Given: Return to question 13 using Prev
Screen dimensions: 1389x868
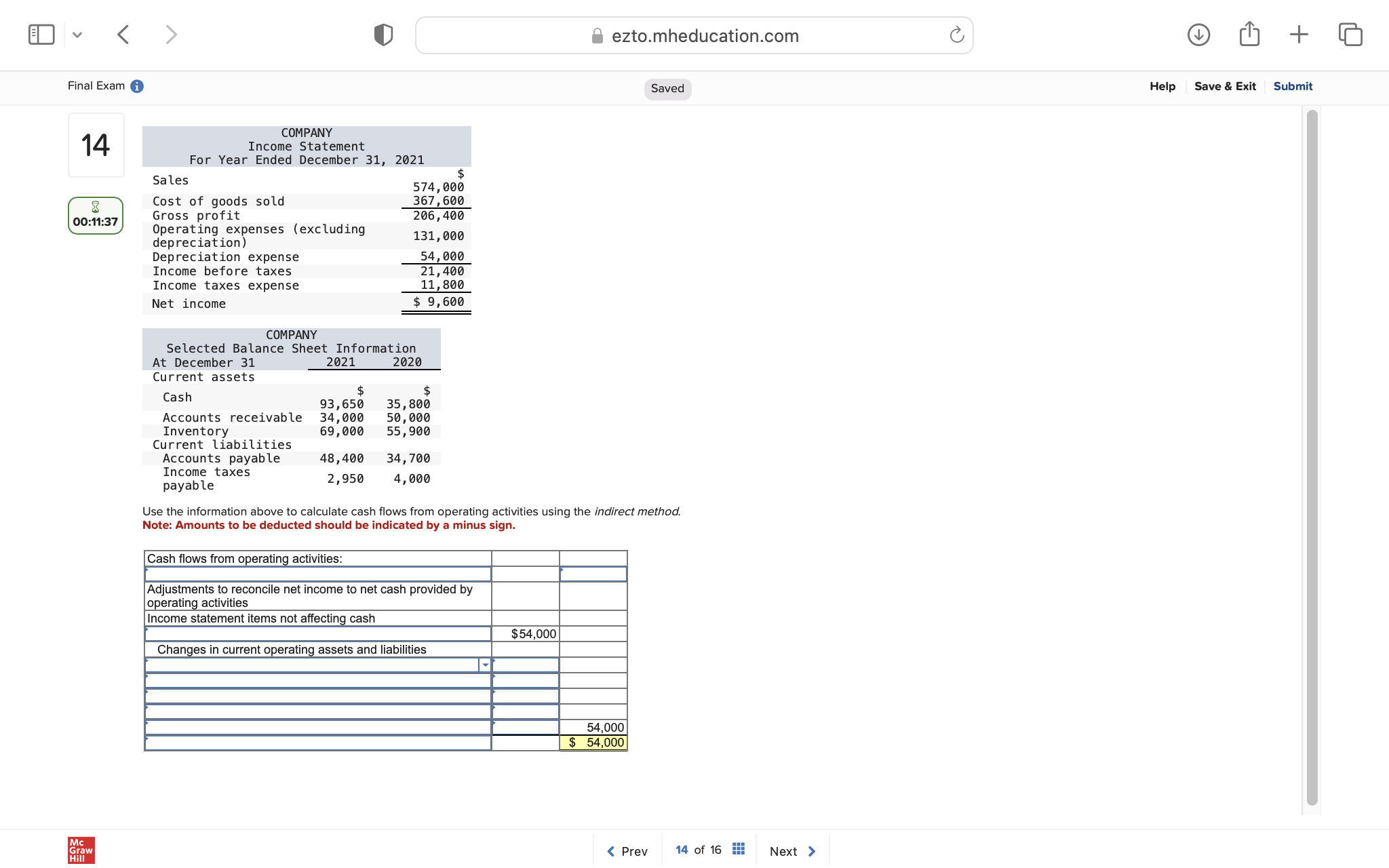Looking at the screenshot, I should point(627,850).
